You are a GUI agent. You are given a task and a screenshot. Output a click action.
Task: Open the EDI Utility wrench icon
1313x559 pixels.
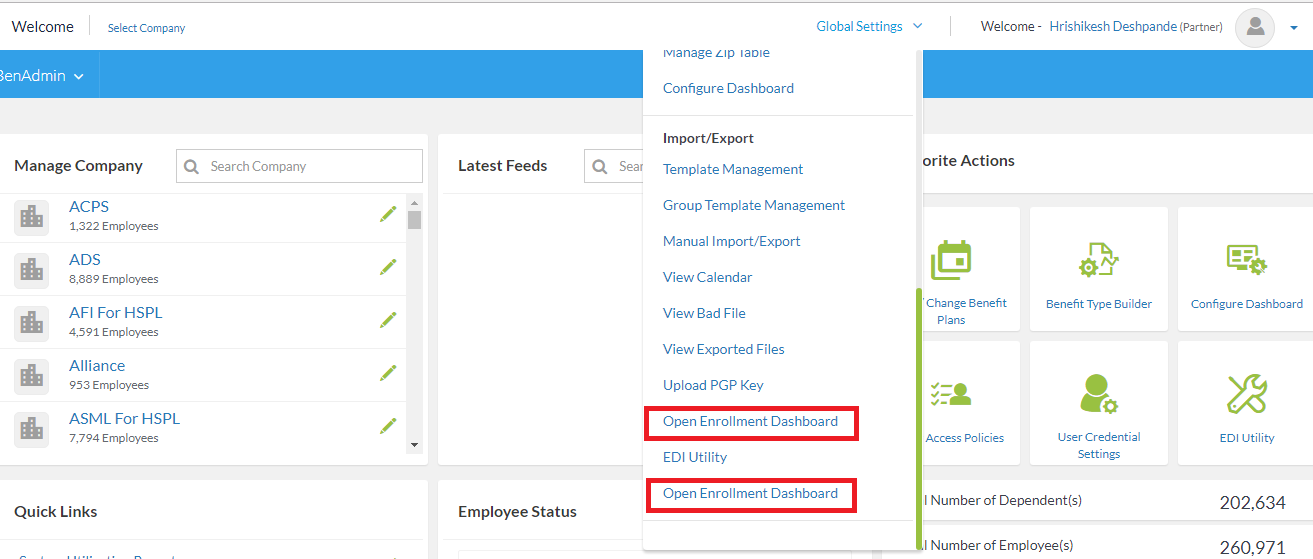[x=1246, y=394]
